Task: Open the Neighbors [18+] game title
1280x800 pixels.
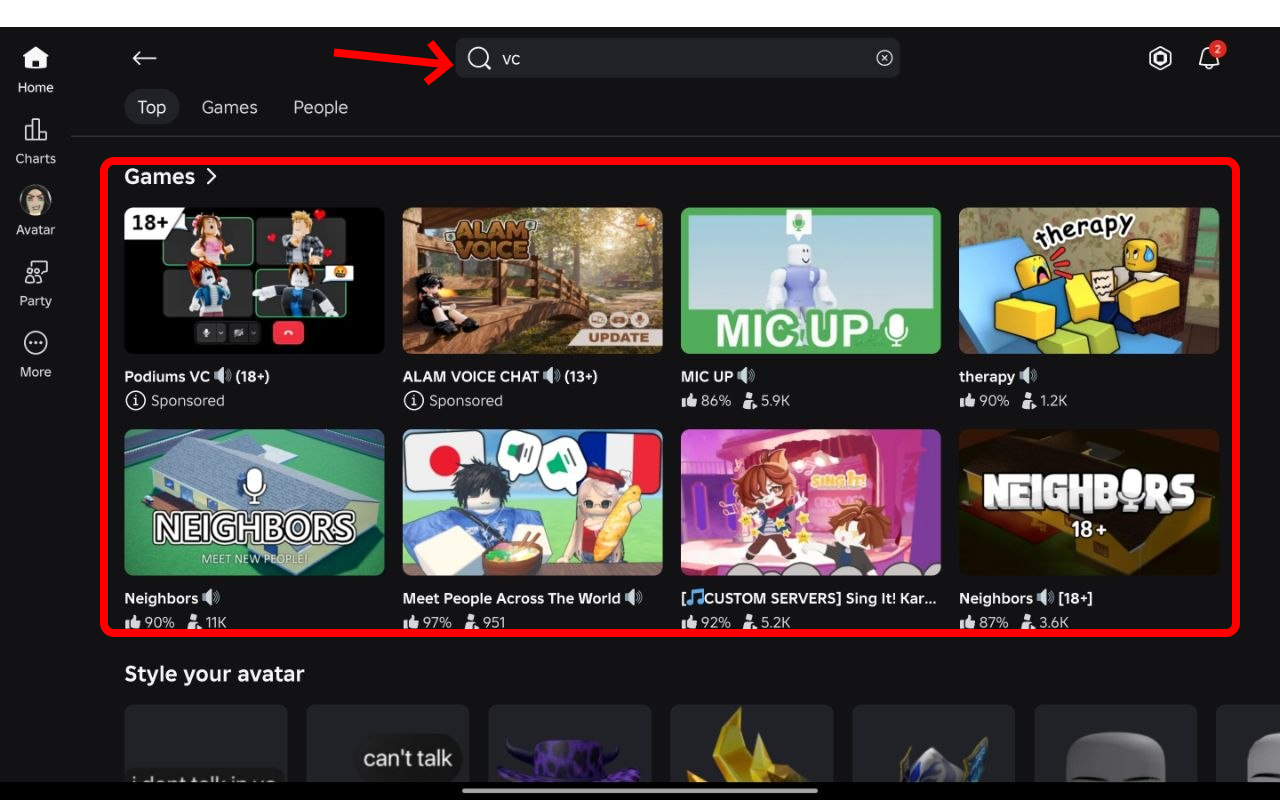Action: click(1026, 599)
